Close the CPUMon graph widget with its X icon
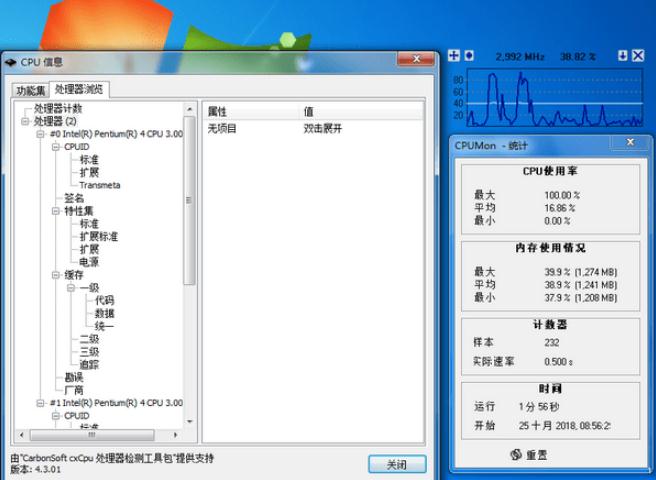 point(638,56)
